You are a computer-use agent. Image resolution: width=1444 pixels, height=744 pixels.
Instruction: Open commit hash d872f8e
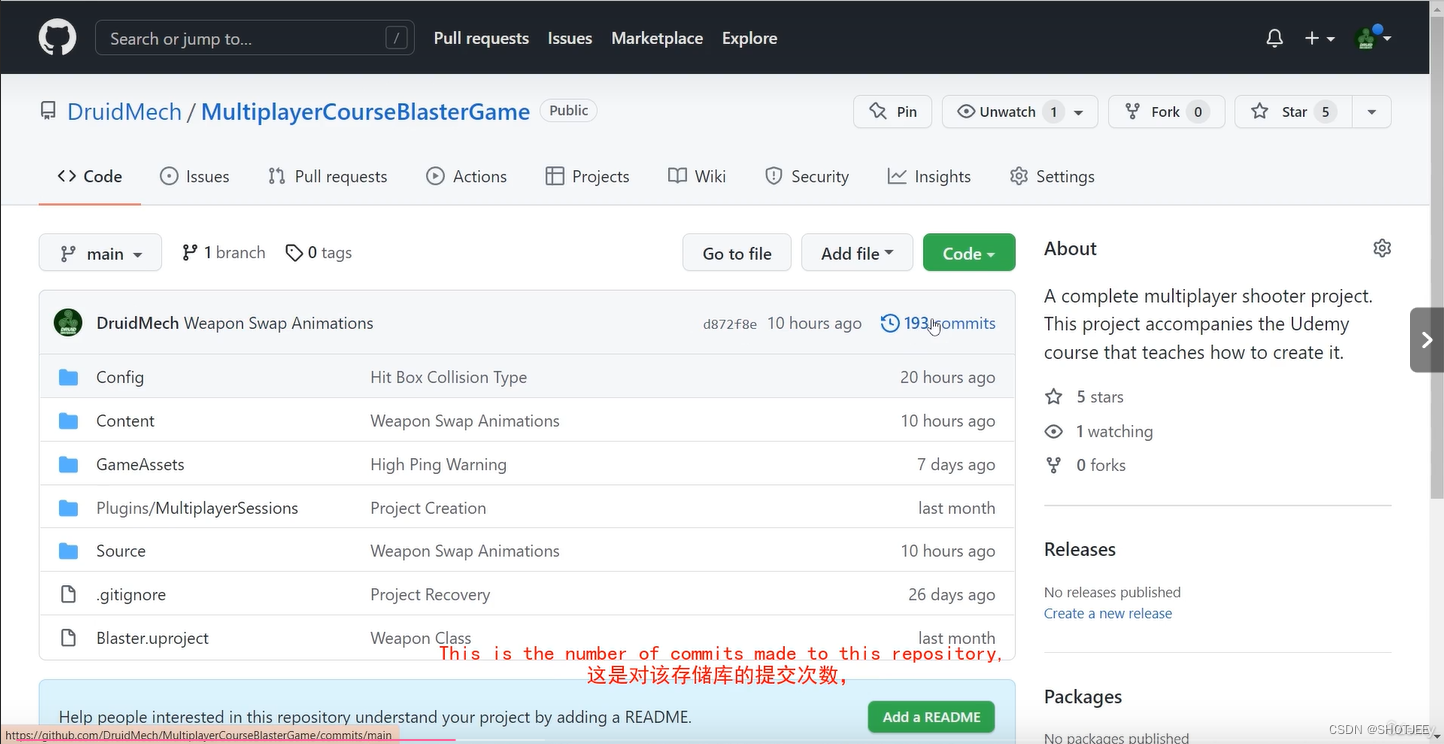pyautogui.click(x=730, y=324)
